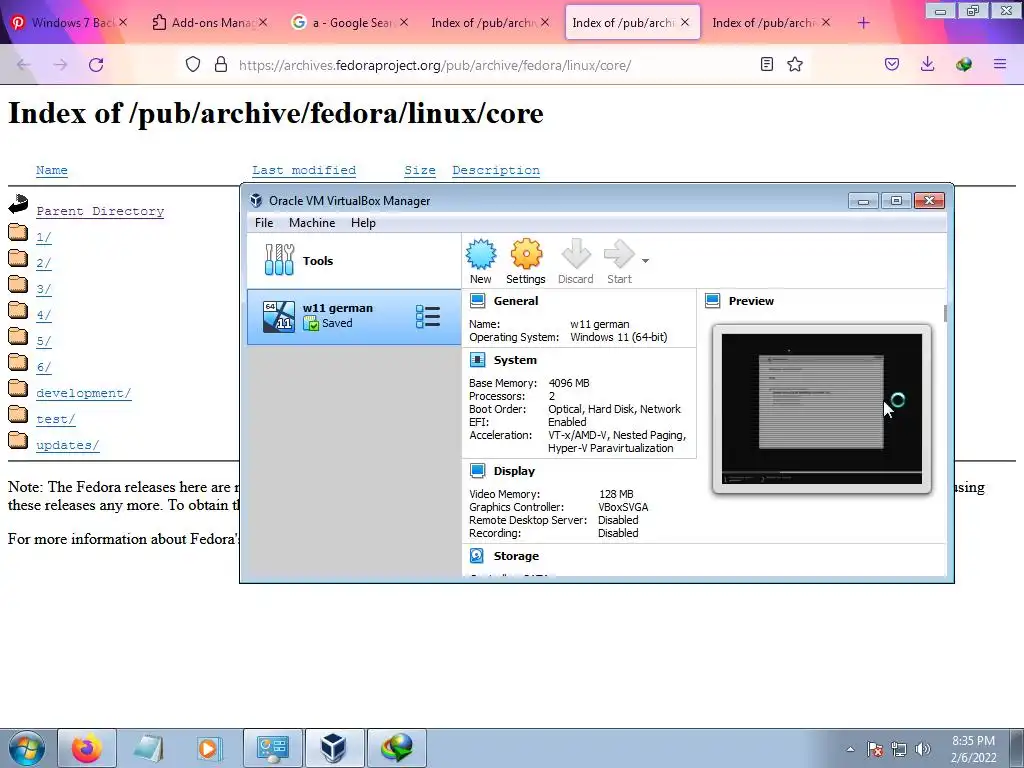Click the Firefox forward arrow
1024x768 pixels.
(x=60, y=65)
